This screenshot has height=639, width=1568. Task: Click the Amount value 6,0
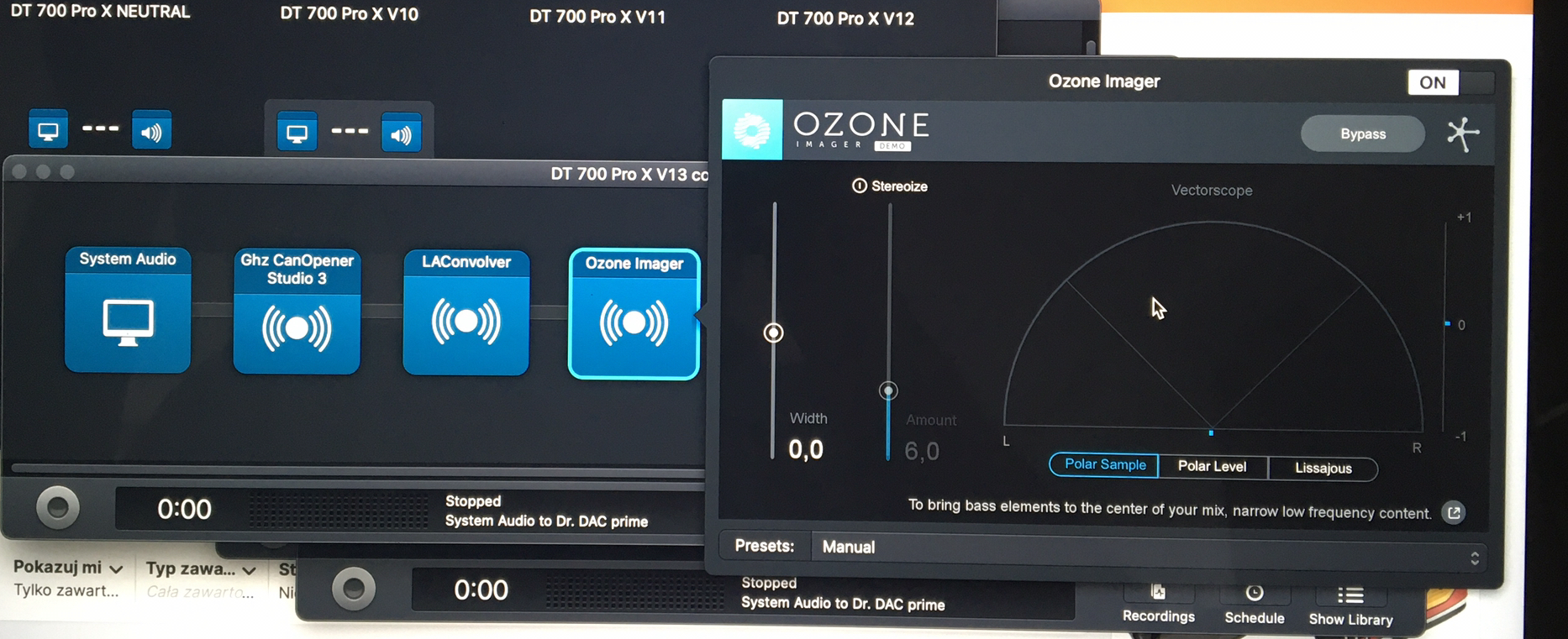coord(922,452)
